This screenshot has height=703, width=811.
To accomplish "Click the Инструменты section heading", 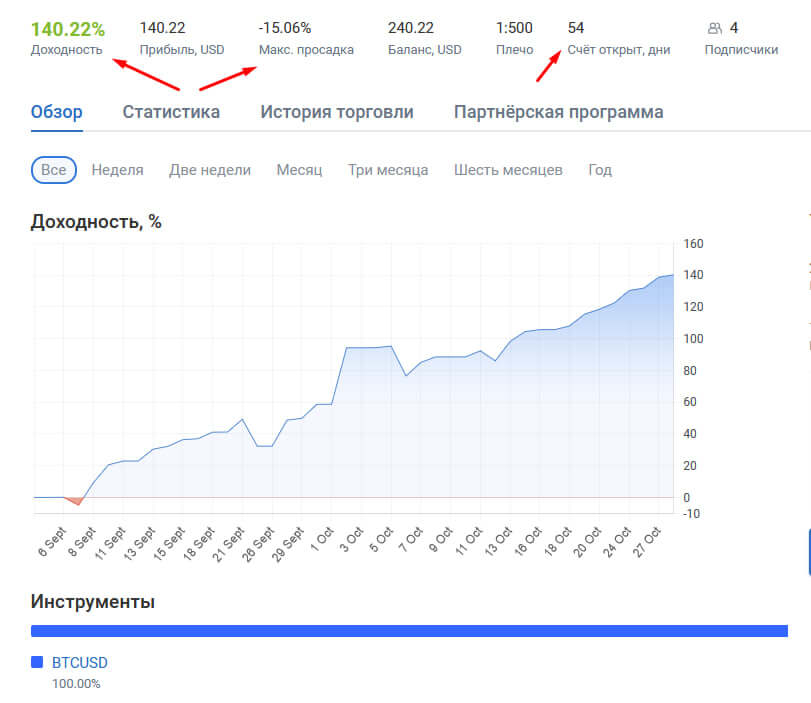I will (x=93, y=602).
